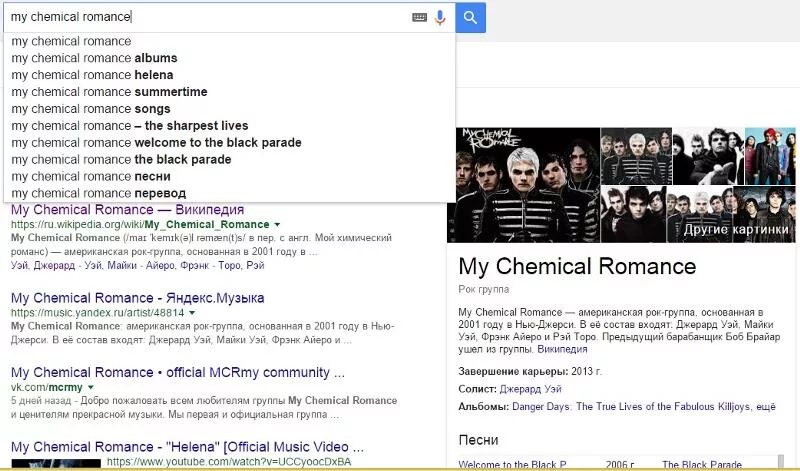Image resolution: width=800 pixels, height=471 pixels.
Task: Select suggestion 'my chemical romance песни'
Action: [229, 176]
